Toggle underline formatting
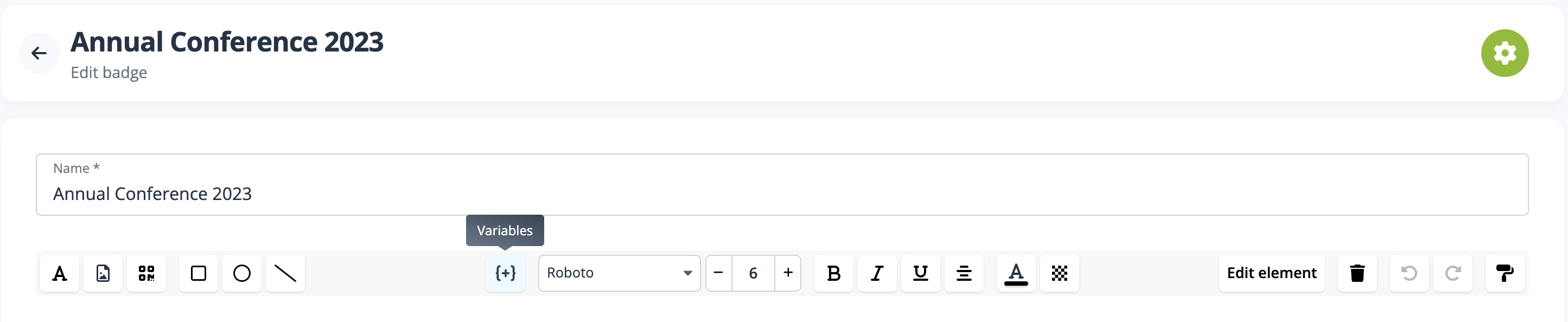Screen dimensions: 1568x322 (920, 273)
